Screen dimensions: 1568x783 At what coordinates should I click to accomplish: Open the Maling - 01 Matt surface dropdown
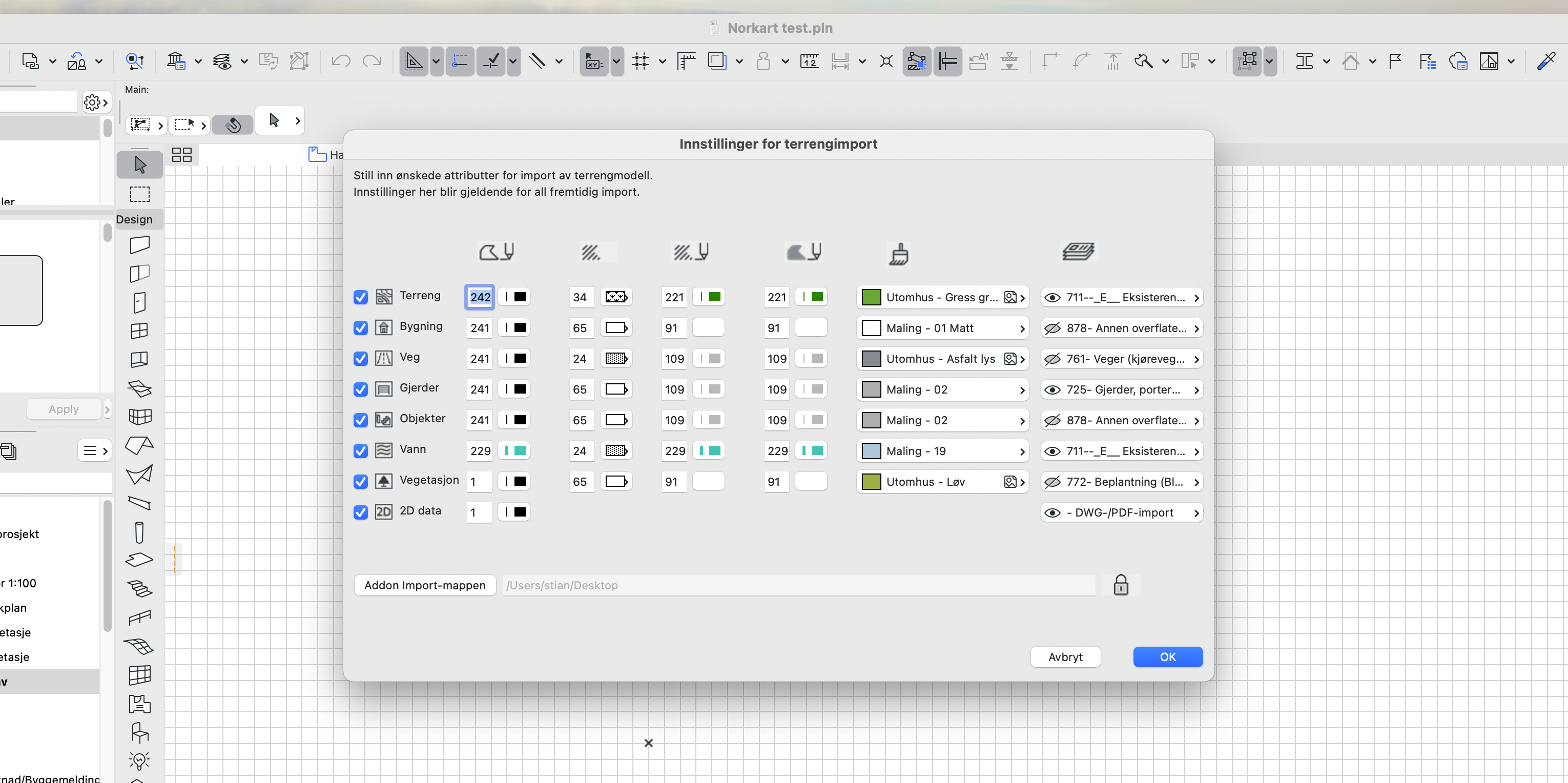pos(942,328)
